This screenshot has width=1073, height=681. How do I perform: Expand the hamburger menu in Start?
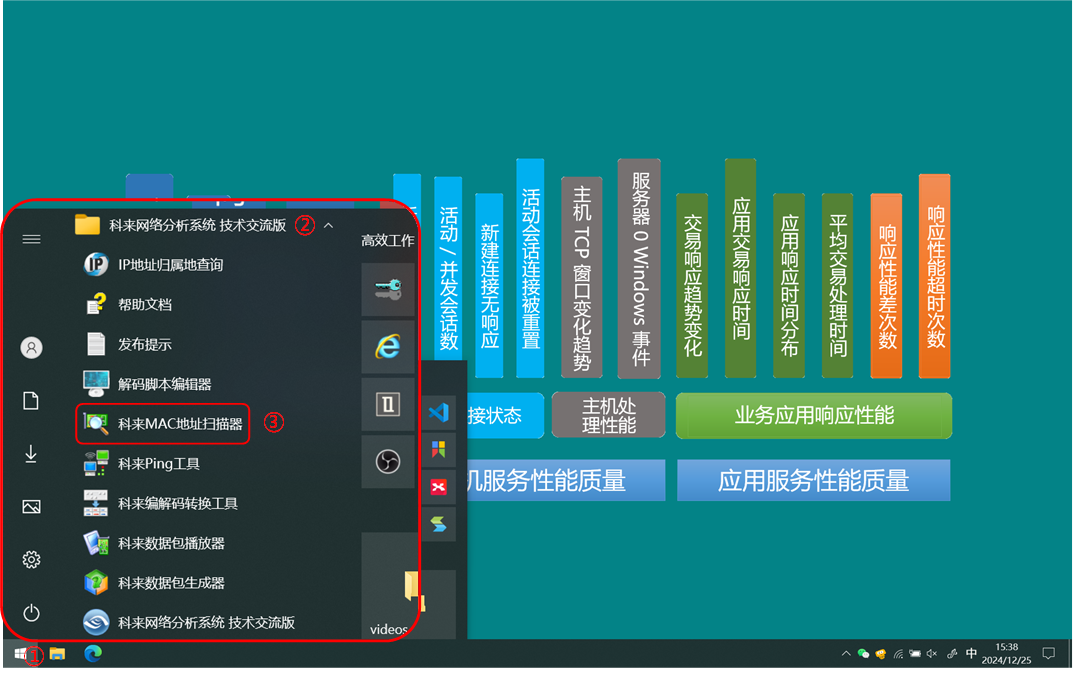tap(31, 238)
